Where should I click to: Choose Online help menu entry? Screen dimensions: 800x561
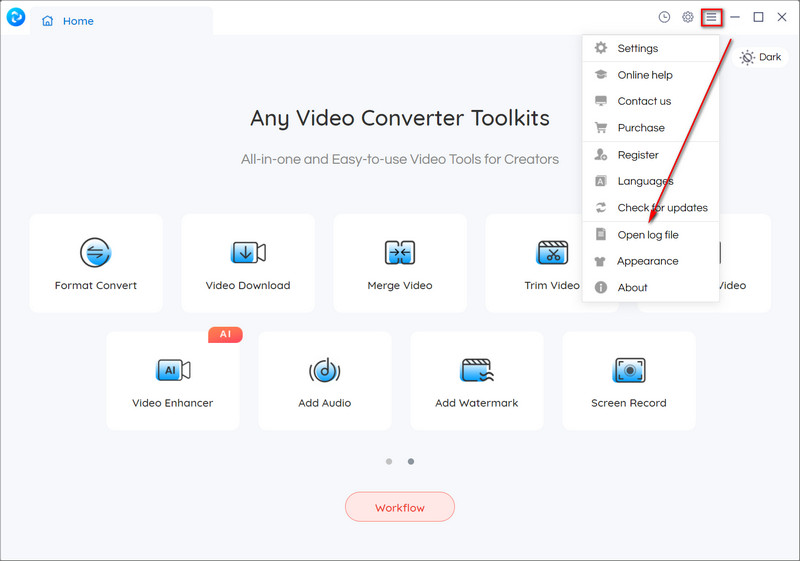651,75
